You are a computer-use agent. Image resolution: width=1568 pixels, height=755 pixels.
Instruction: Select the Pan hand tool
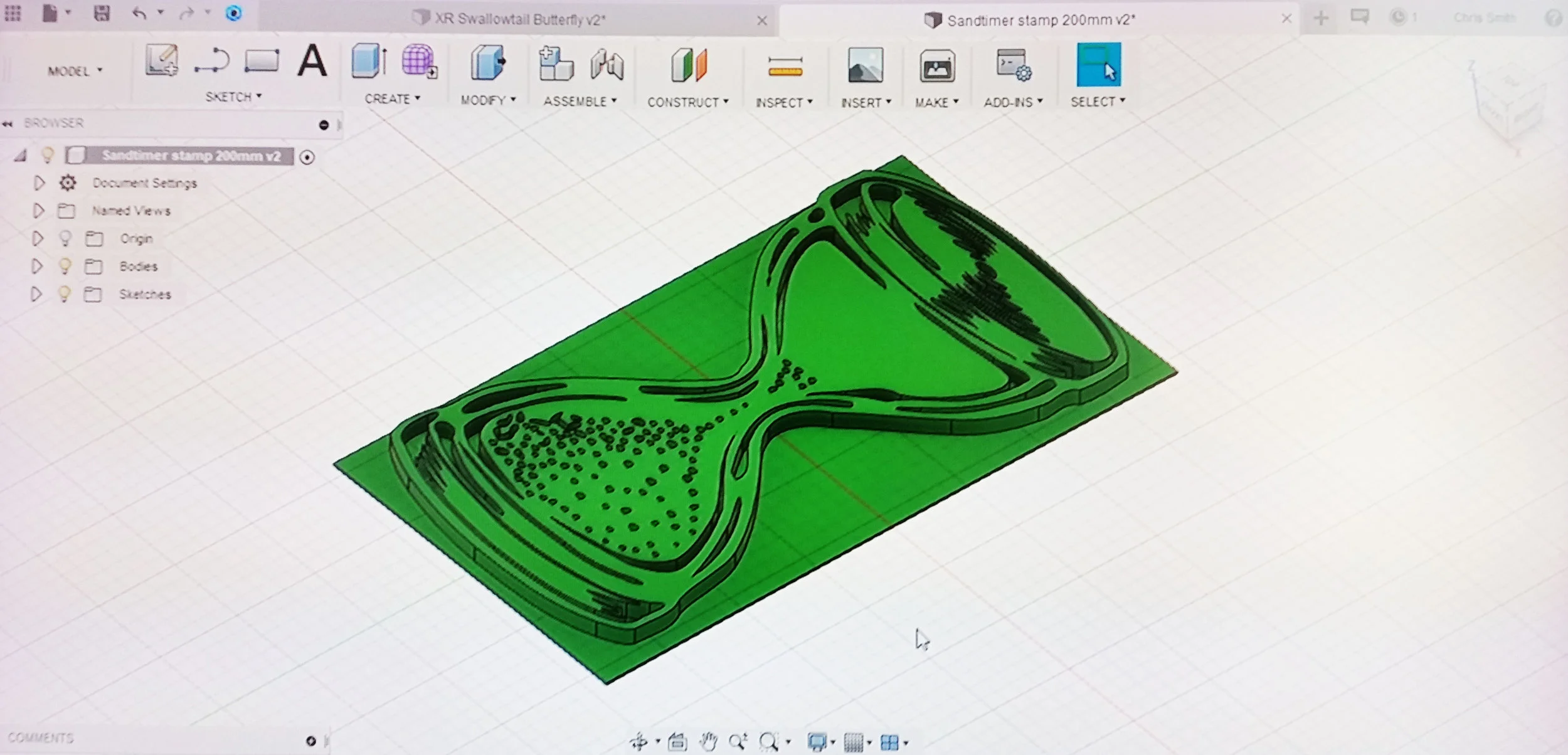click(x=708, y=742)
